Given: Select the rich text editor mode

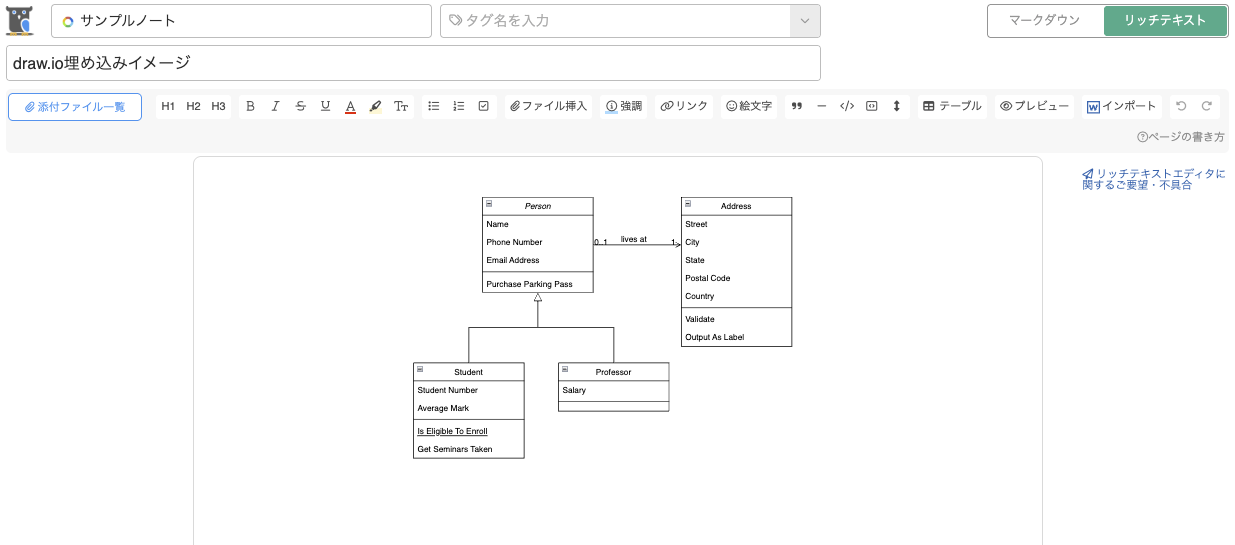Looking at the screenshot, I should (1165, 21).
